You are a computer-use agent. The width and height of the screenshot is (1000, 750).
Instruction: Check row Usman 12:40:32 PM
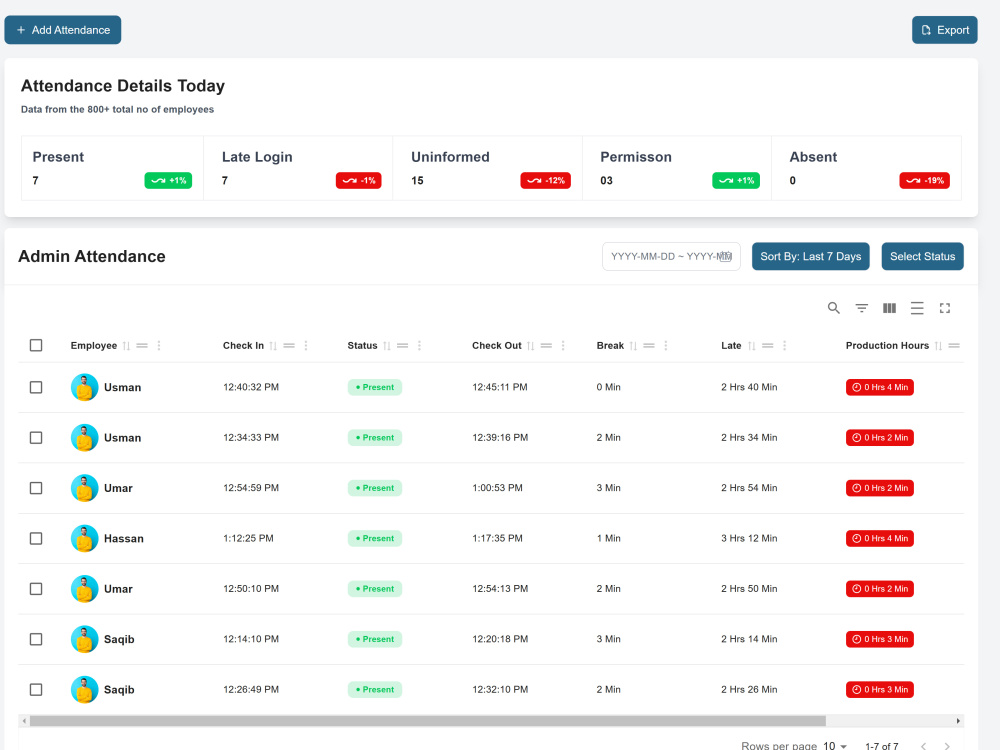[x=36, y=388]
